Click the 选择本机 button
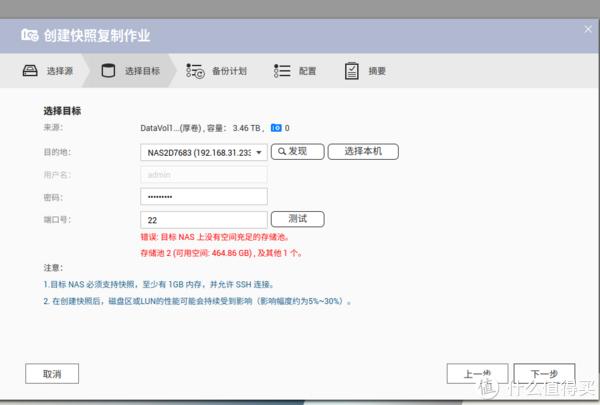 [363, 152]
